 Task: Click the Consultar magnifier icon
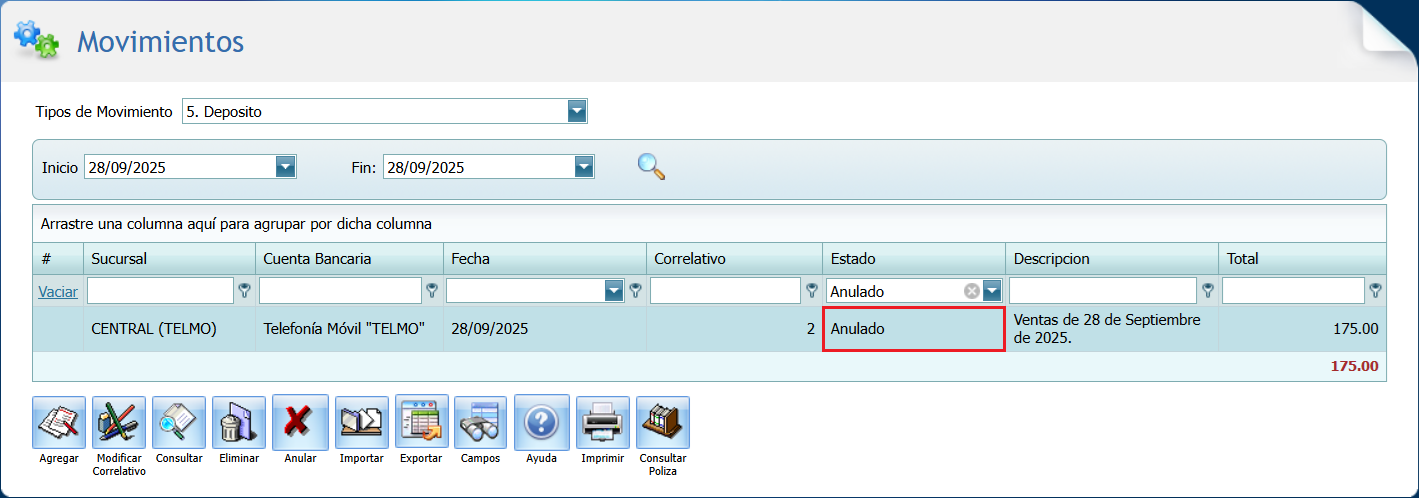[x=179, y=423]
